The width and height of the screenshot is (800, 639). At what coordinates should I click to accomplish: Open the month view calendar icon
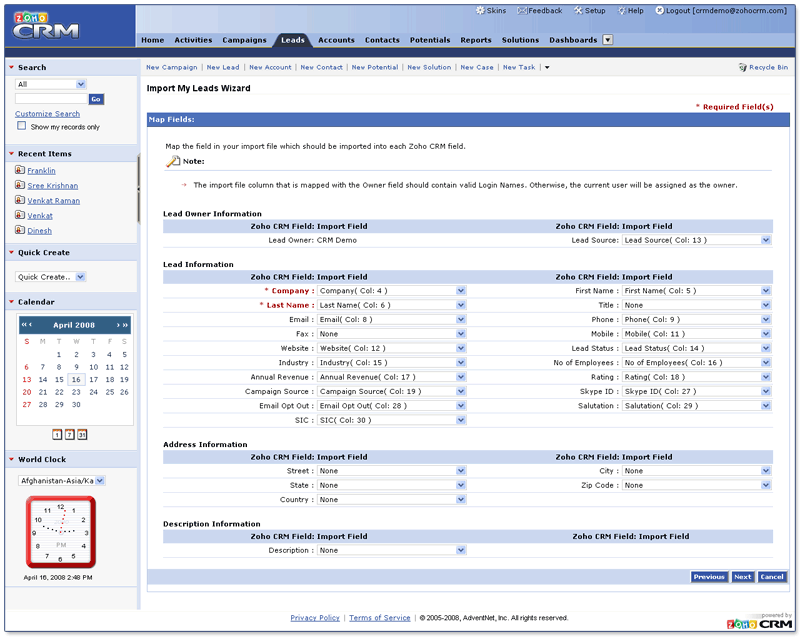coord(81,434)
